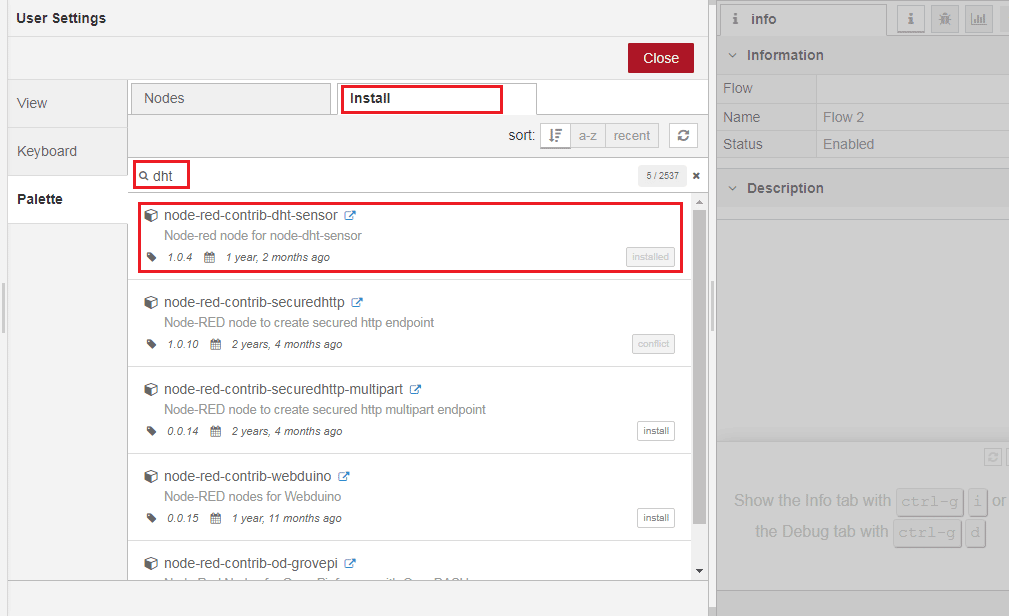Open node-red-contrib-dht-sensor external link
The width and height of the screenshot is (1009, 616).
pyautogui.click(x=350, y=216)
